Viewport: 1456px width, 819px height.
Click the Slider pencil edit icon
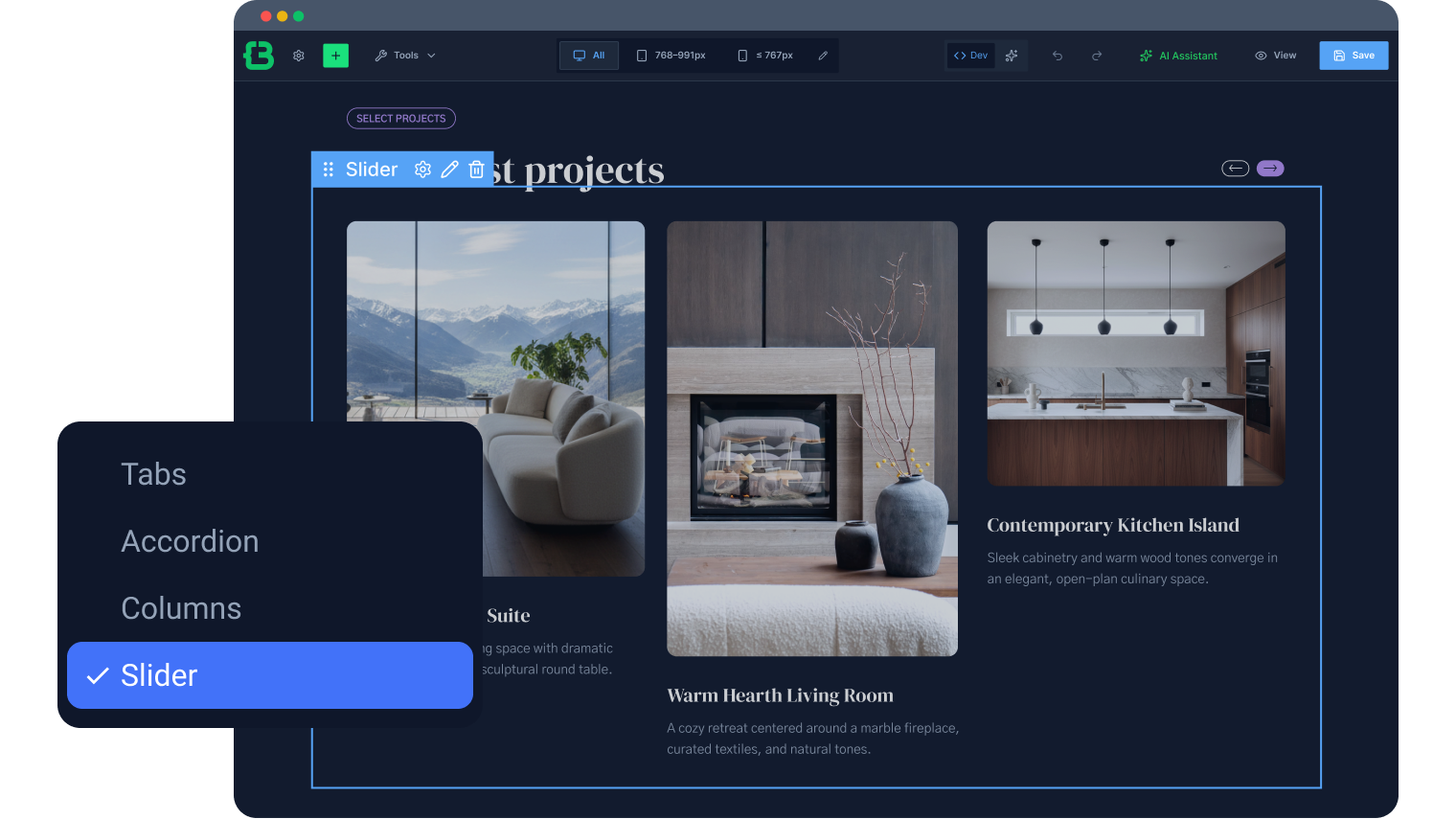(449, 170)
